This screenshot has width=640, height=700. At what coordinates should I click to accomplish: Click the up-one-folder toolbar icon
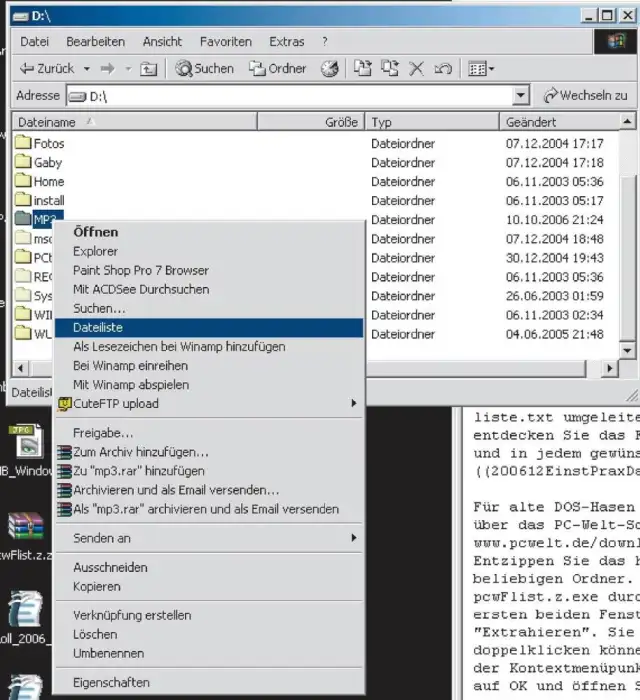148,69
